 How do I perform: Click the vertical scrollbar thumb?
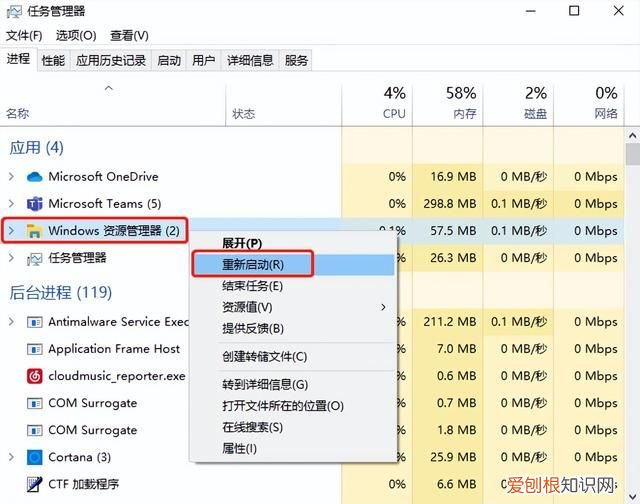pyautogui.click(x=632, y=155)
